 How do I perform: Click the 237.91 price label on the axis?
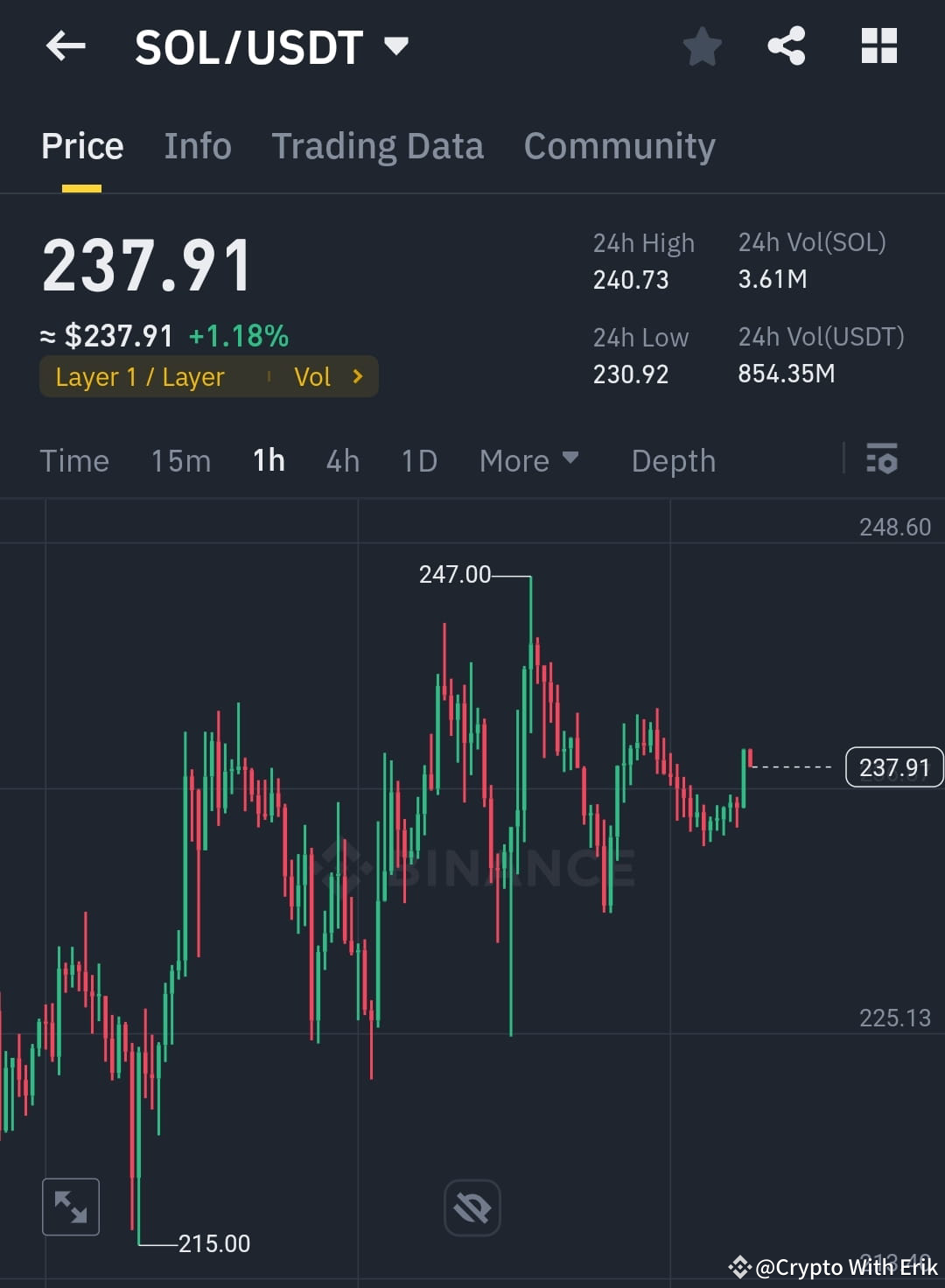pyautogui.click(x=893, y=767)
